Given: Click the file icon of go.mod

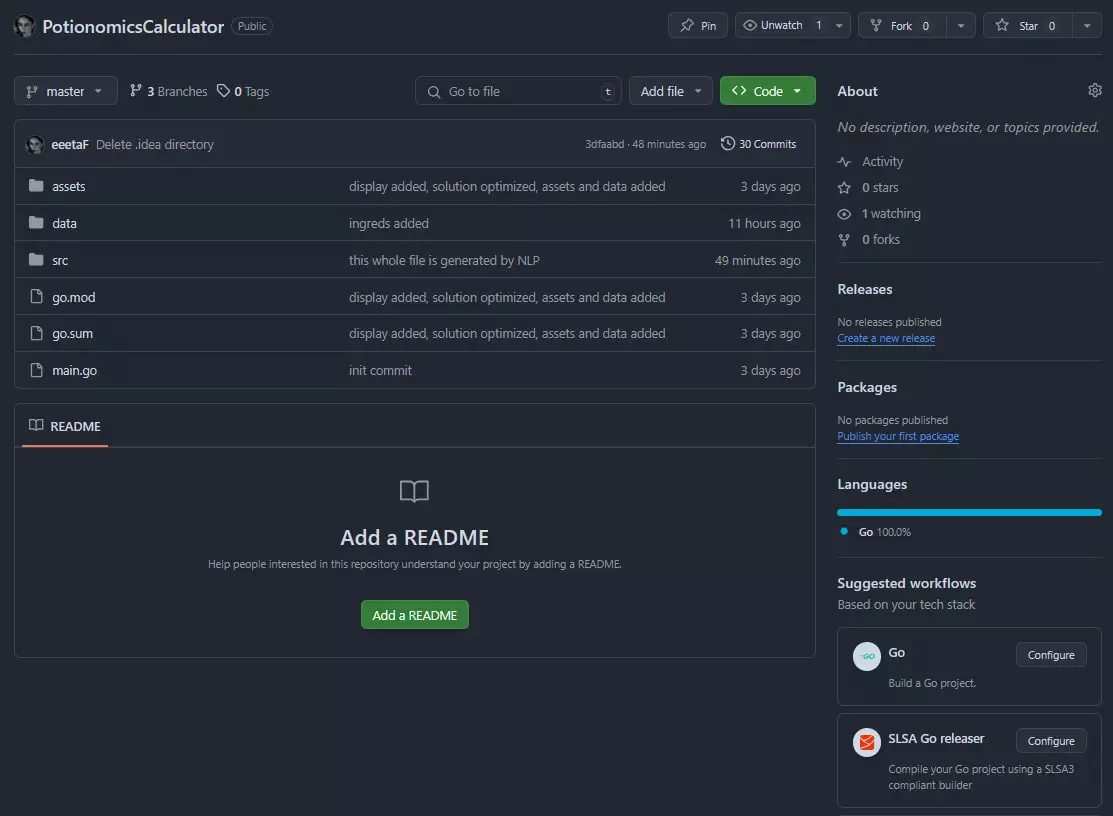Looking at the screenshot, I should [x=36, y=297].
